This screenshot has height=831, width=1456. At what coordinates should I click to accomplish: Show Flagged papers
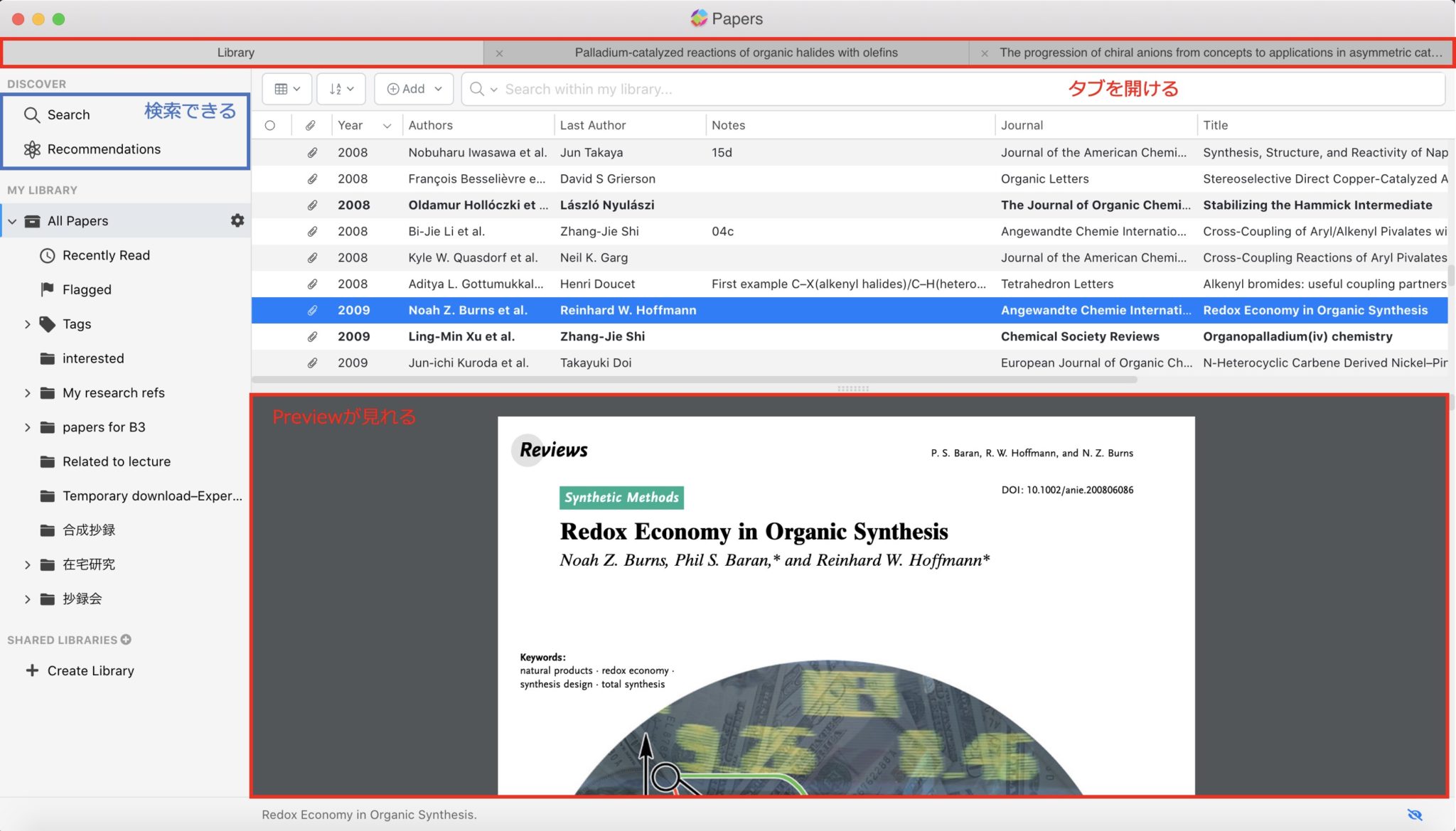[76, 289]
